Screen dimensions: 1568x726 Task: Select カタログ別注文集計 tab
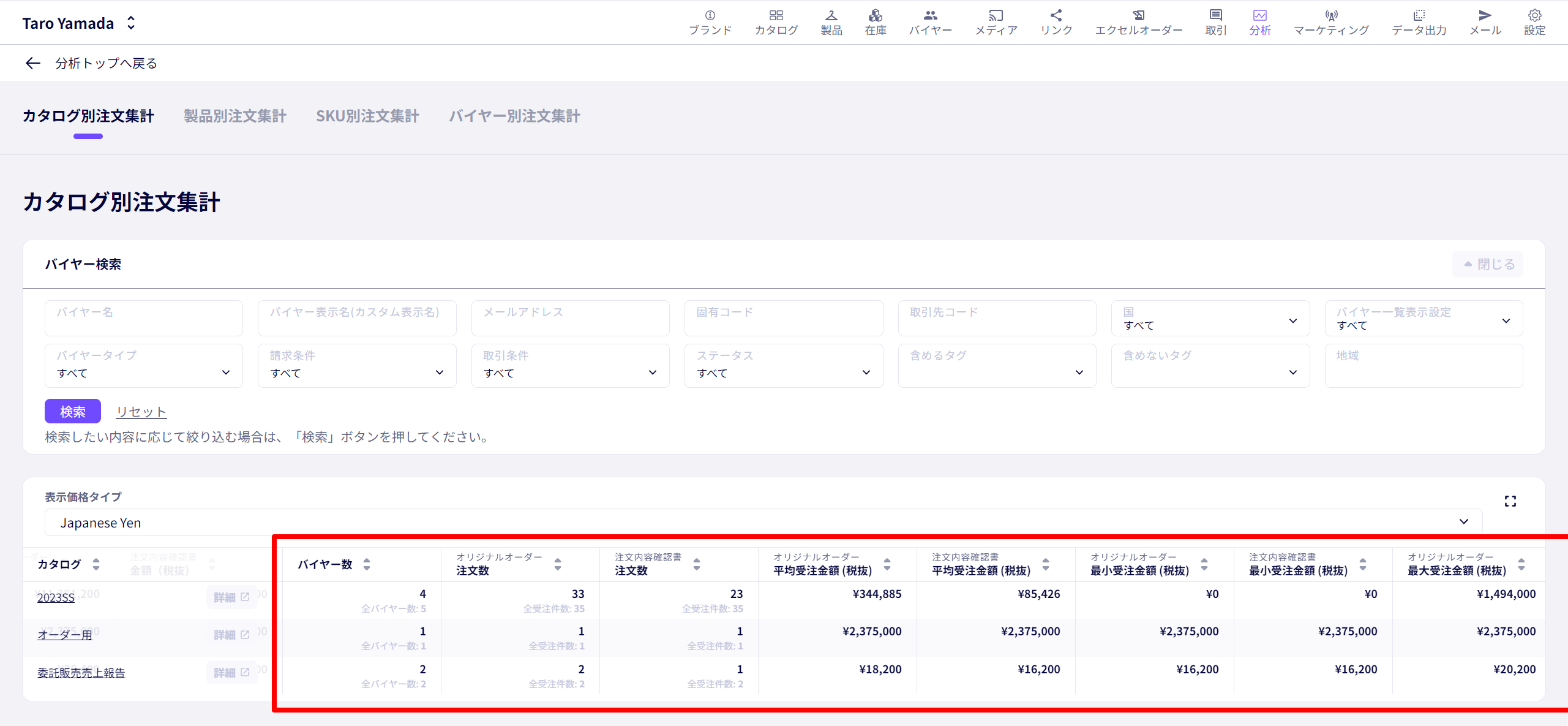[88, 116]
